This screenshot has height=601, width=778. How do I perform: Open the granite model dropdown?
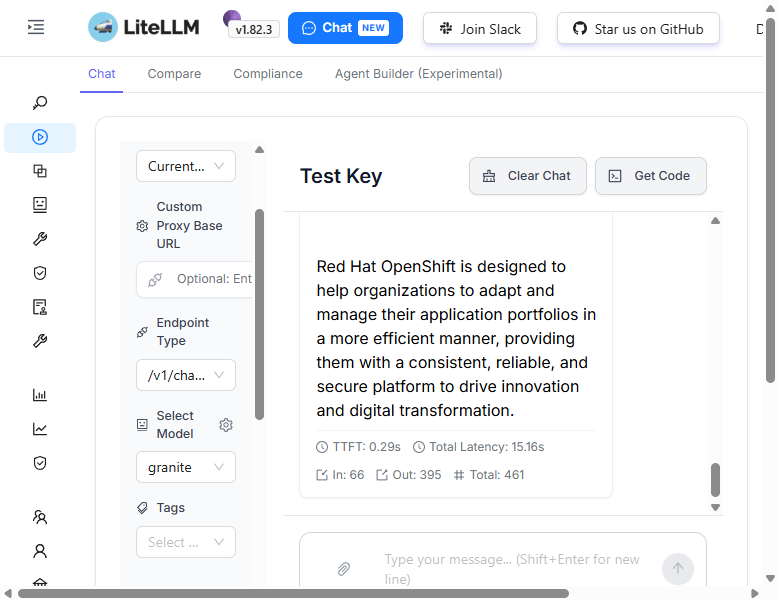pyautogui.click(x=186, y=467)
